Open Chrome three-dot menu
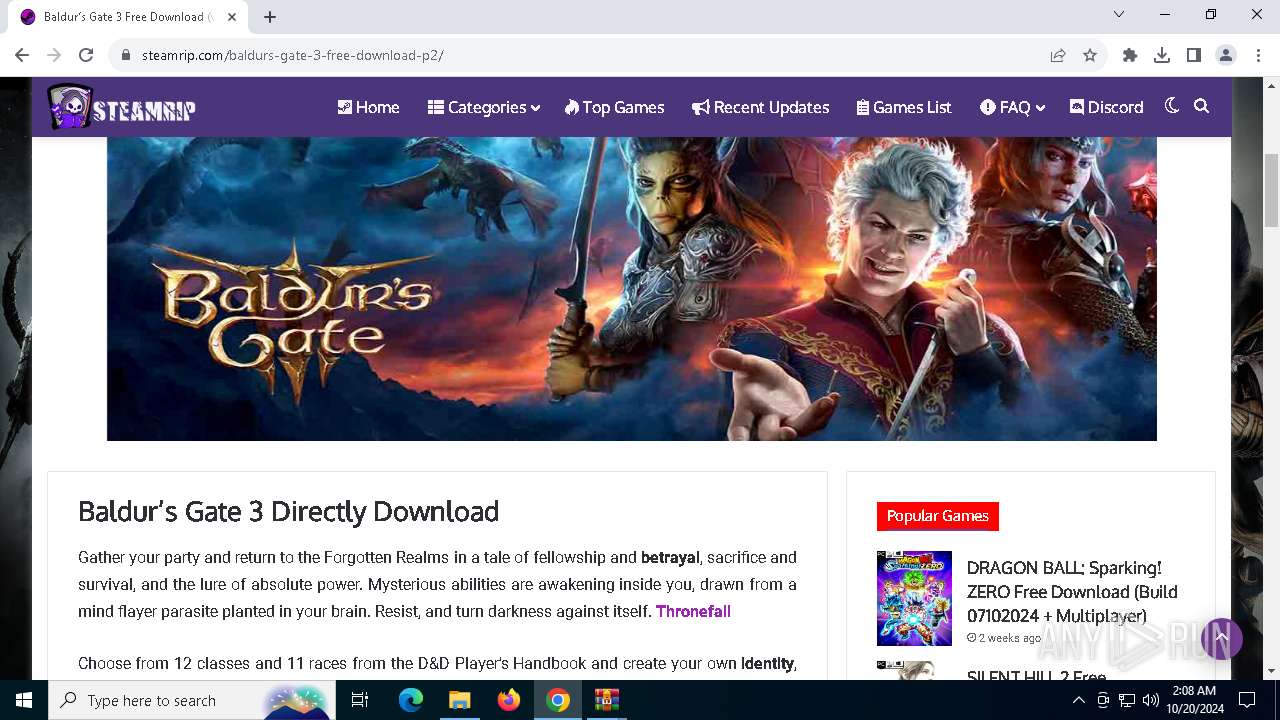 click(x=1257, y=55)
